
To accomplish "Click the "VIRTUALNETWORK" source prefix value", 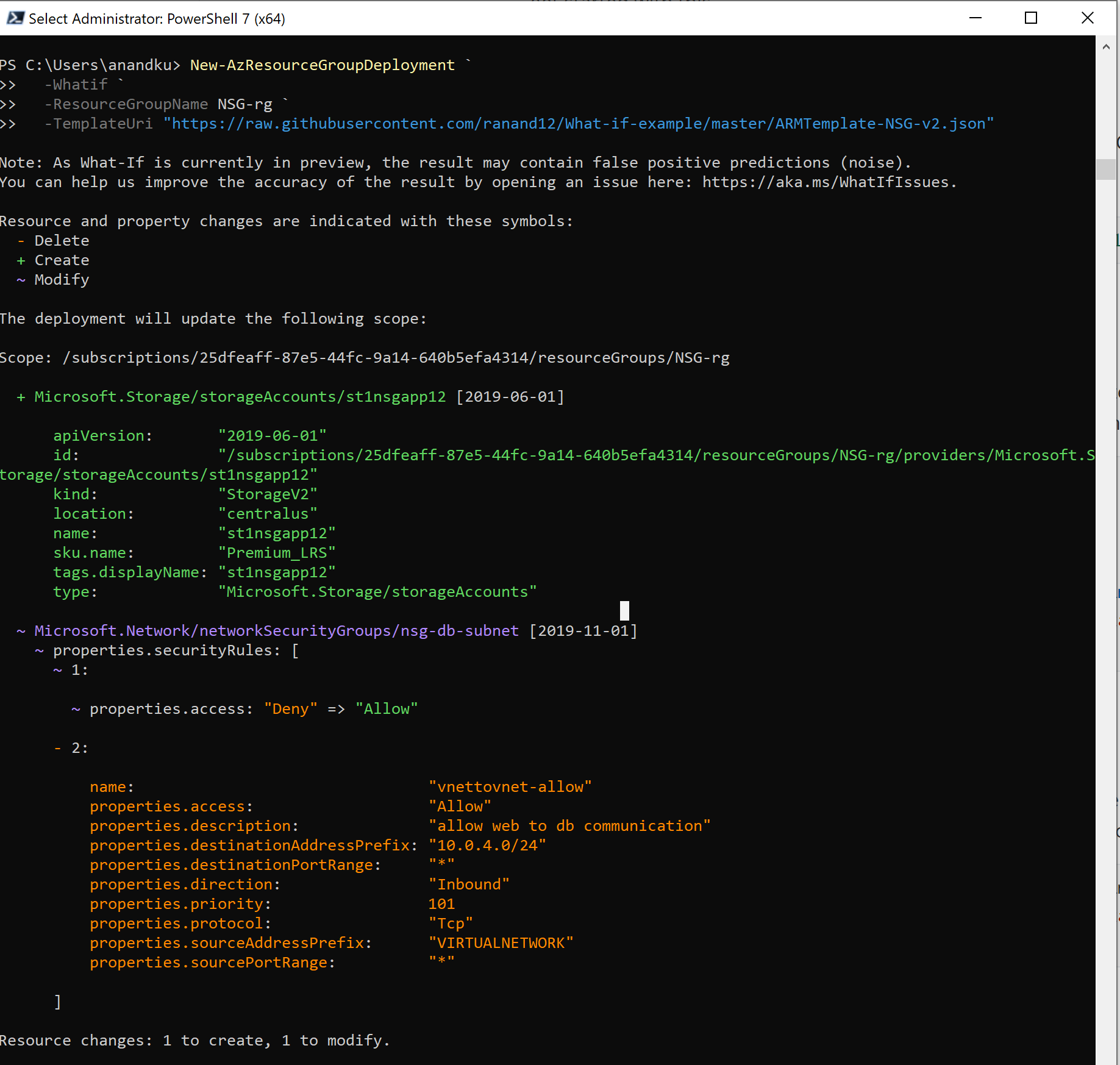I will click(501, 943).
